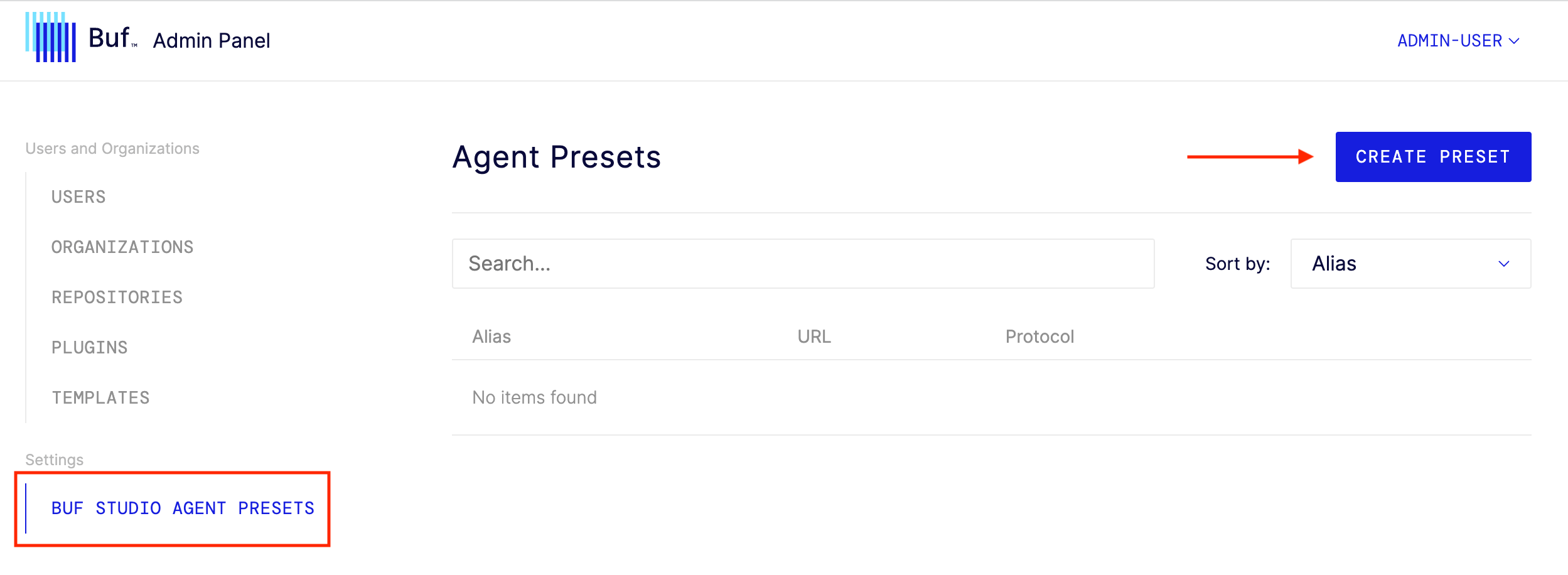This screenshot has width=1568, height=575.
Task: Open the ADMIN-USER account menu
Action: tap(1455, 40)
